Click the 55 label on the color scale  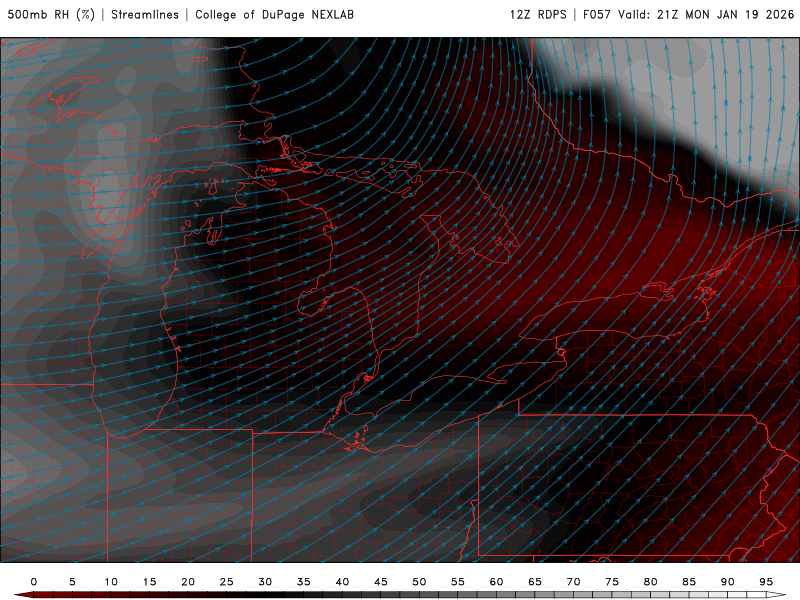coord(458,582)
